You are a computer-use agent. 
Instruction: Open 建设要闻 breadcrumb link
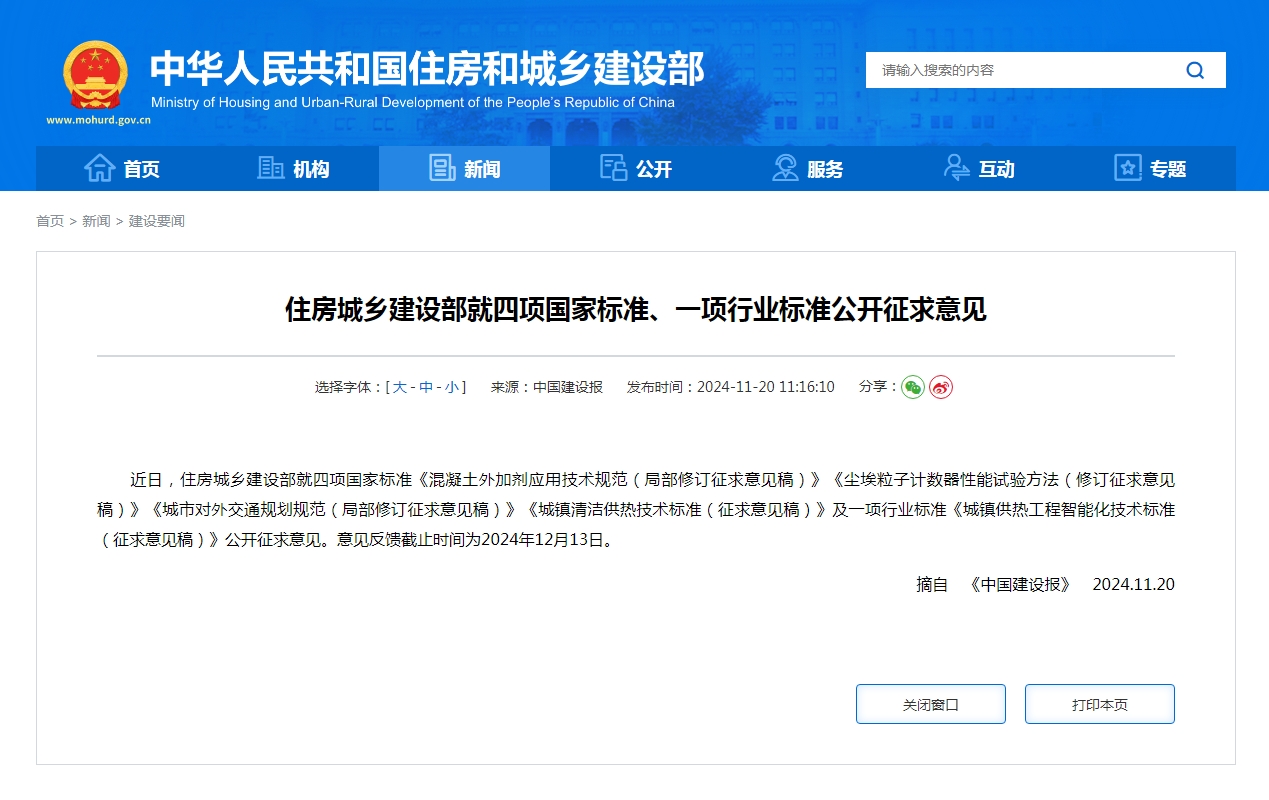tap(155, 221)
